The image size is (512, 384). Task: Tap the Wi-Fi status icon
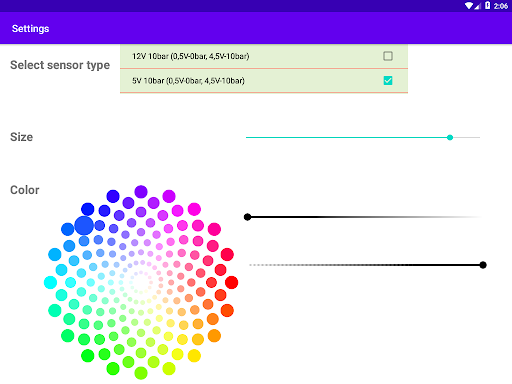[x=469, y=6]
